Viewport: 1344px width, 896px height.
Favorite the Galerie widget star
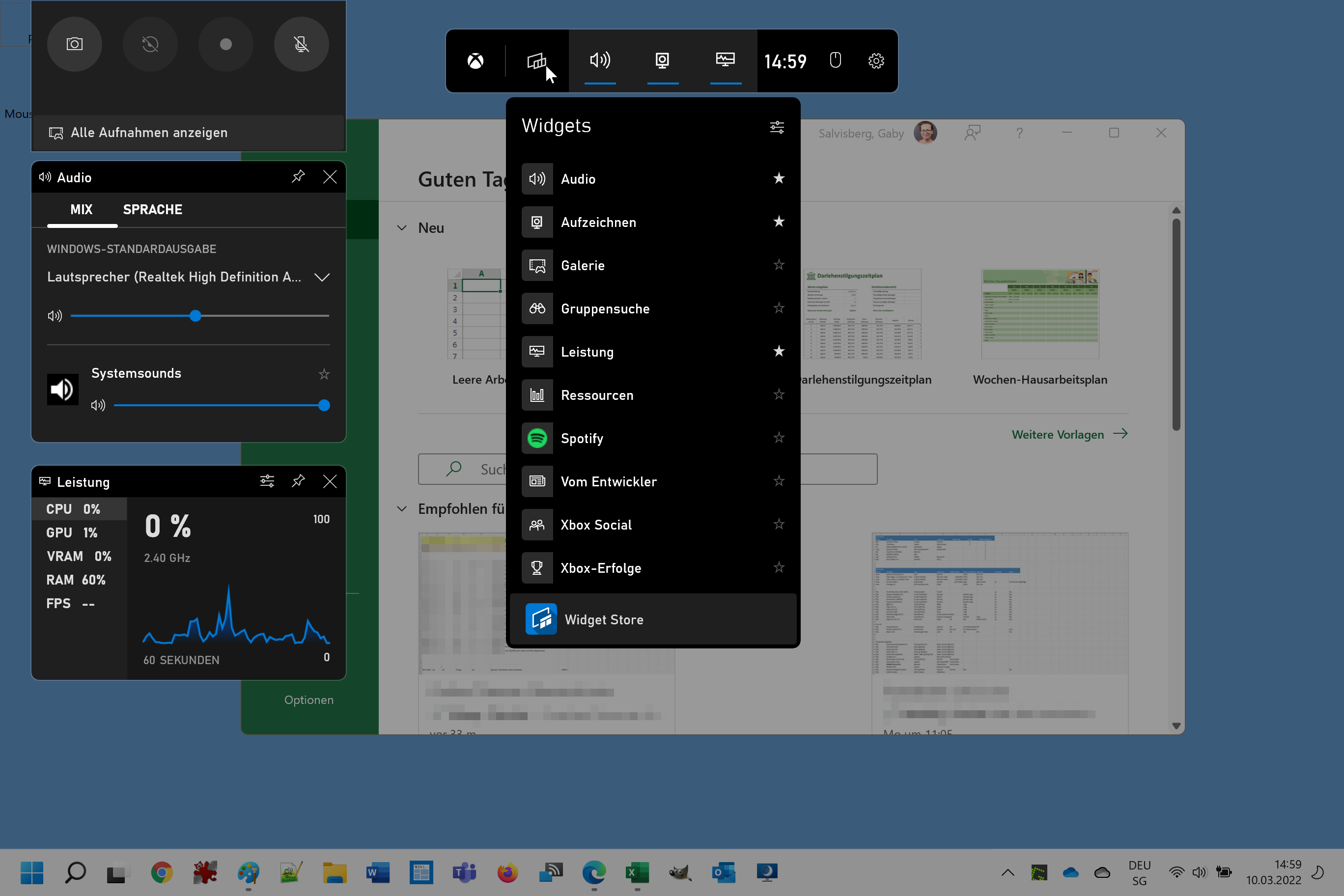pyautogui.click(x=779, y=265)
